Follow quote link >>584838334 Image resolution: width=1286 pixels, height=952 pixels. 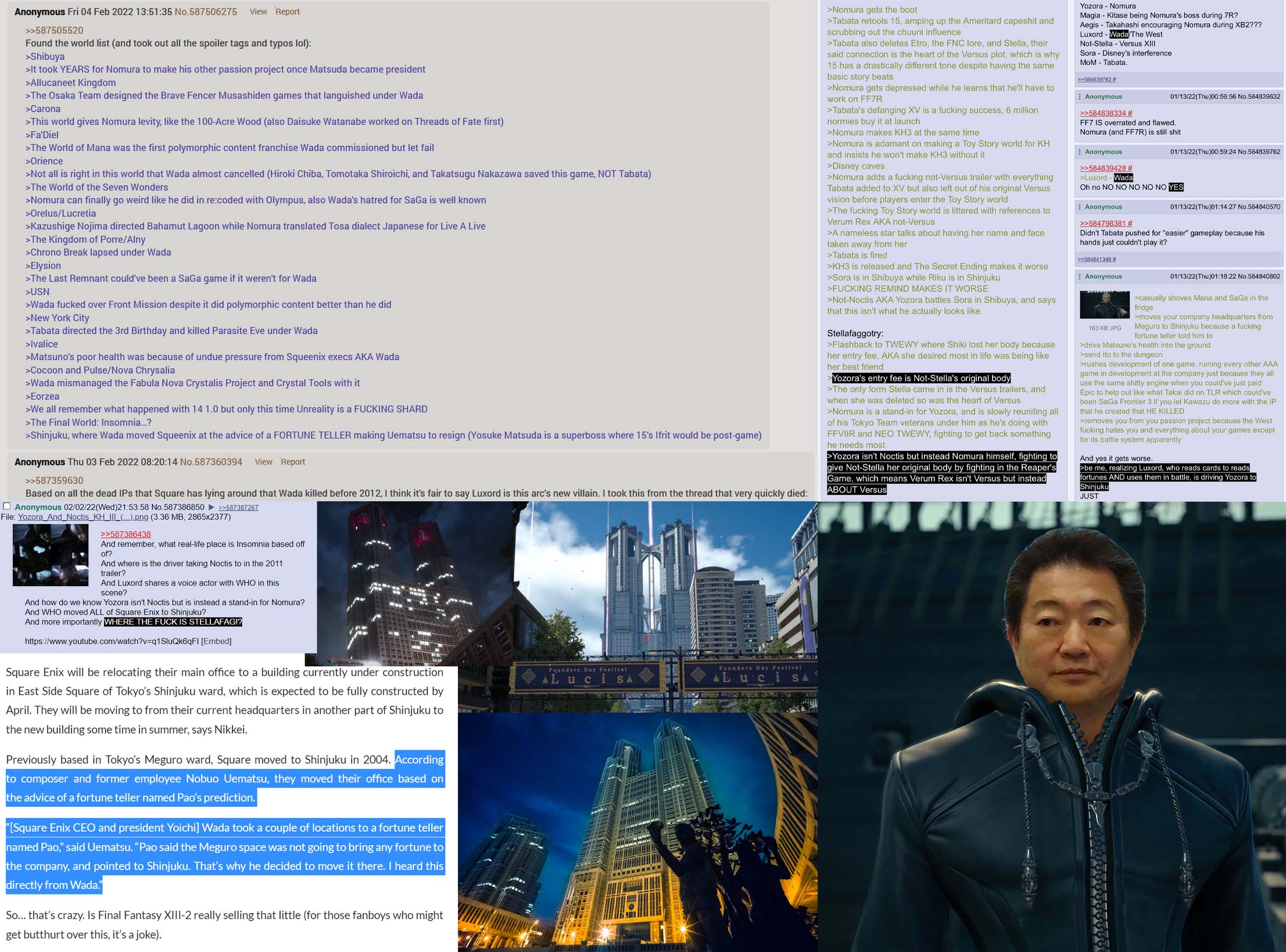pos(1106,113)
